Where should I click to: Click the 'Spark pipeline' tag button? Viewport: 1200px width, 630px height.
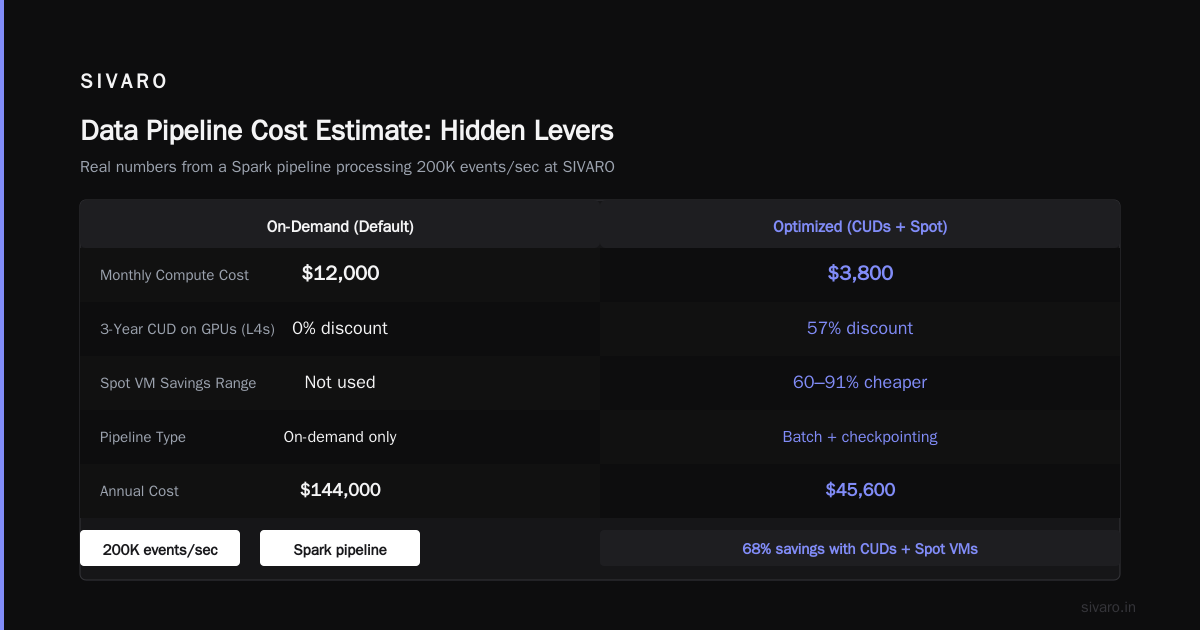pos(340,548)
